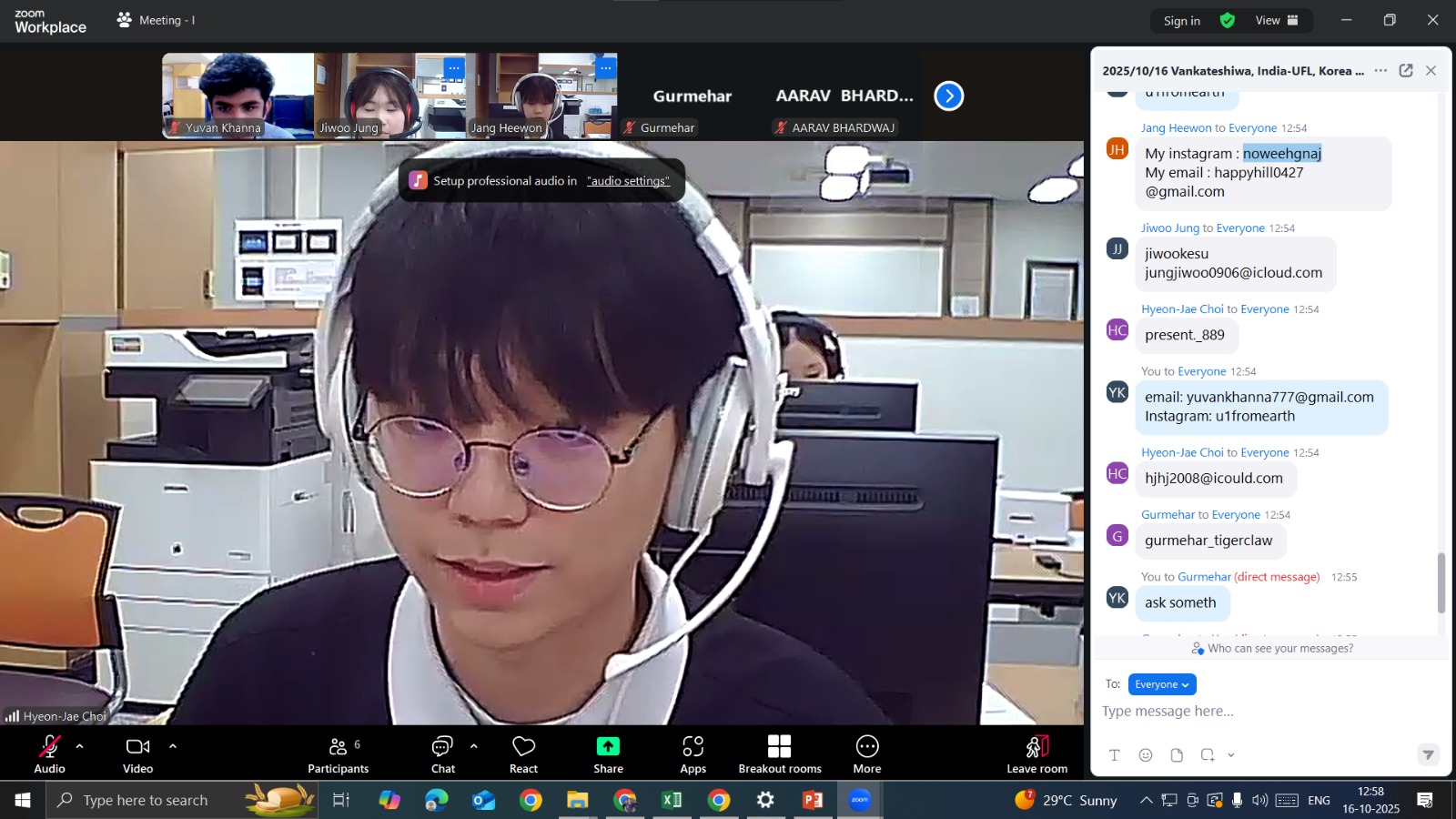Open the React emoji menu
This screenshot has height=819, width=1456.
pos(523,753)
